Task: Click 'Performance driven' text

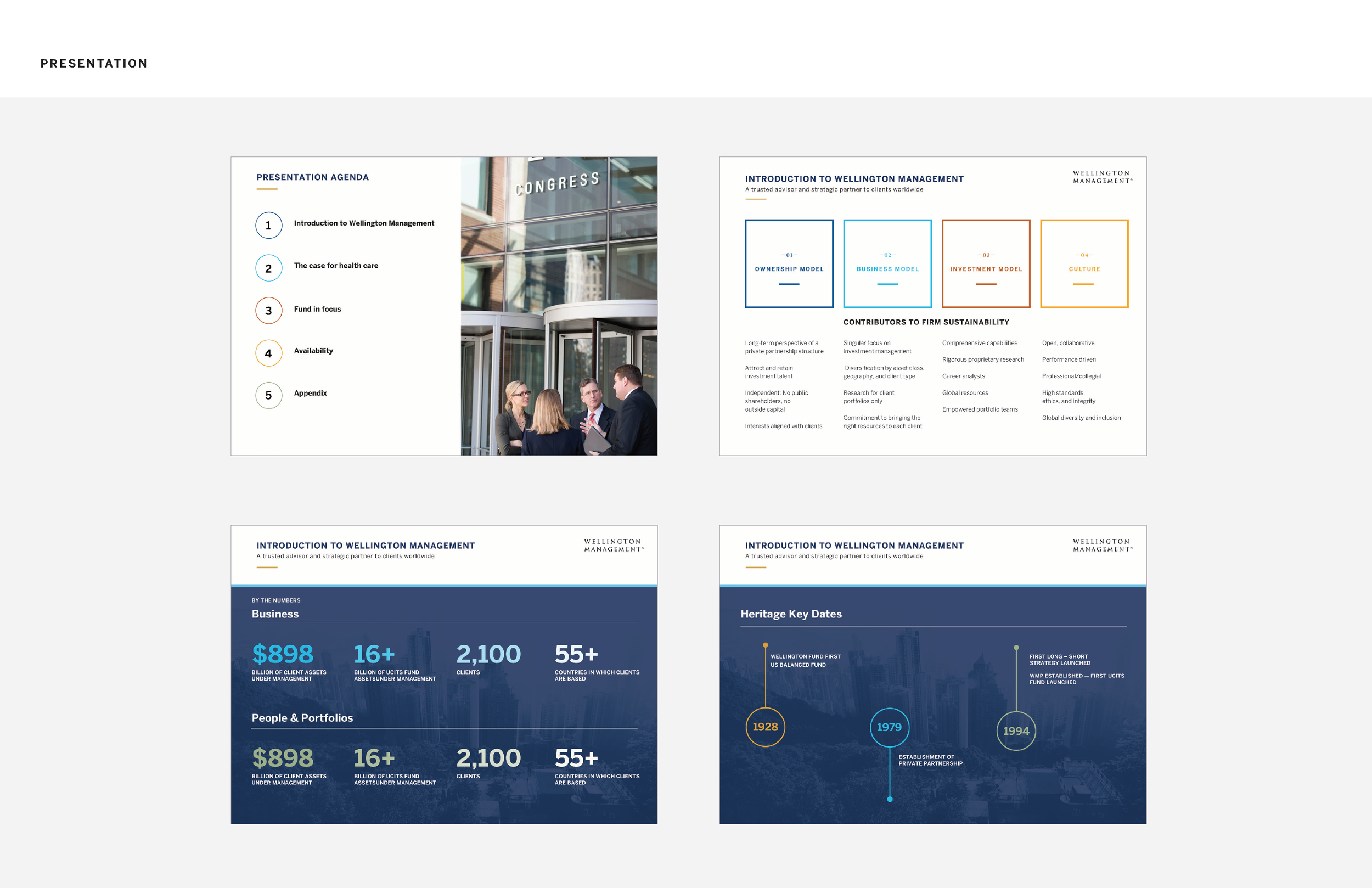Action: 1069,360
